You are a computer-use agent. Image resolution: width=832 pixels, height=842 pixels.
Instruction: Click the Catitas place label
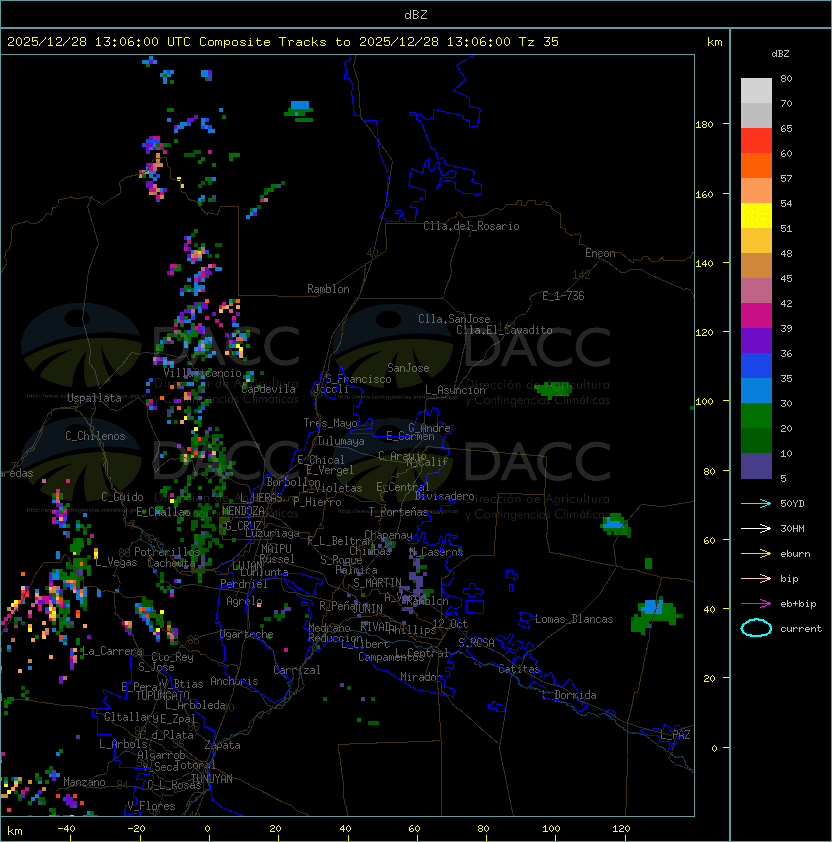[519, 669]
